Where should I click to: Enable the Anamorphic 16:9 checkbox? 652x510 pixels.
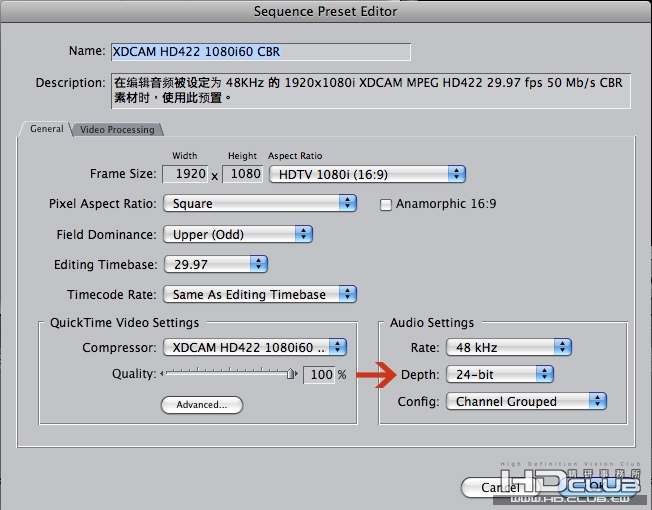point(385,205)
